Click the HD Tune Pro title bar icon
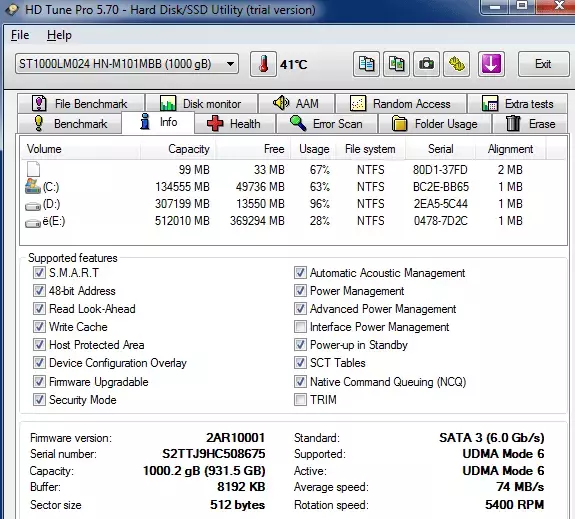Viewport: 575px width, 519px height. click(12, 10)
